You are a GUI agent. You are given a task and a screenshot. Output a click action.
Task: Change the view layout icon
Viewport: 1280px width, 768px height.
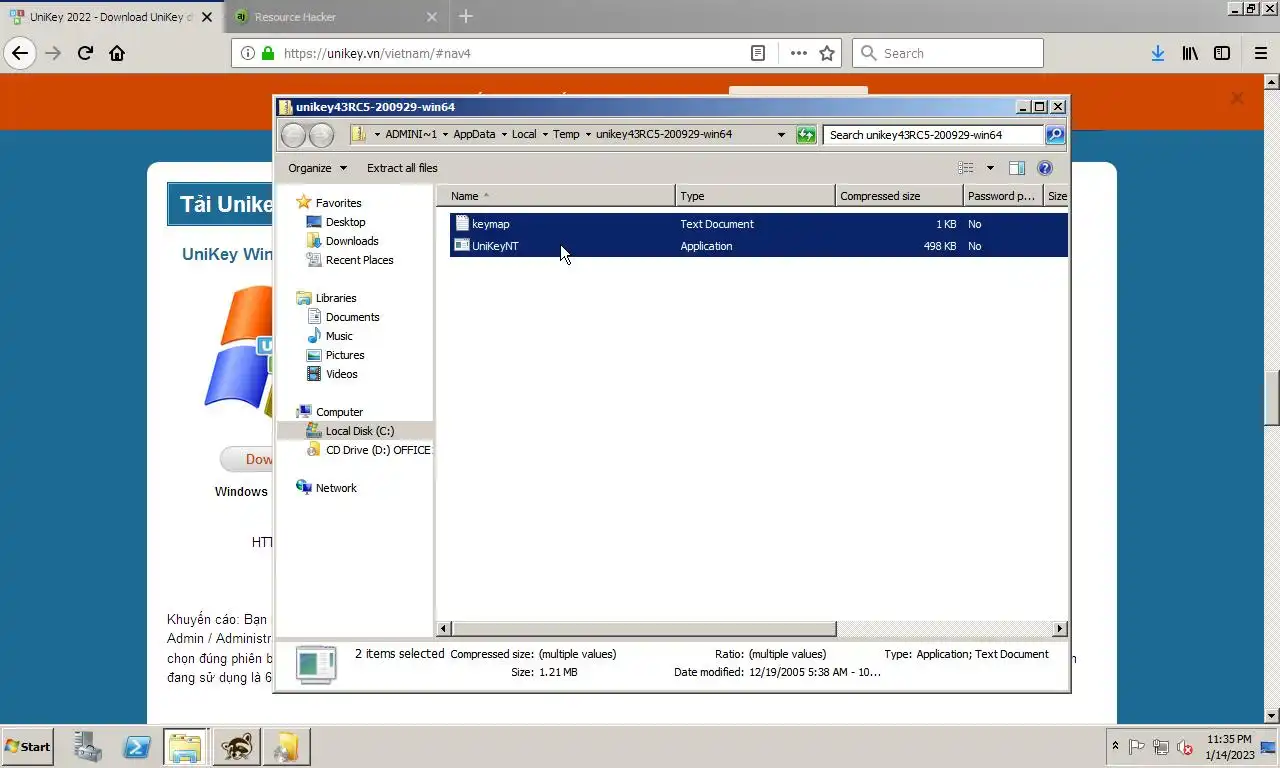(x=966, y=168)
